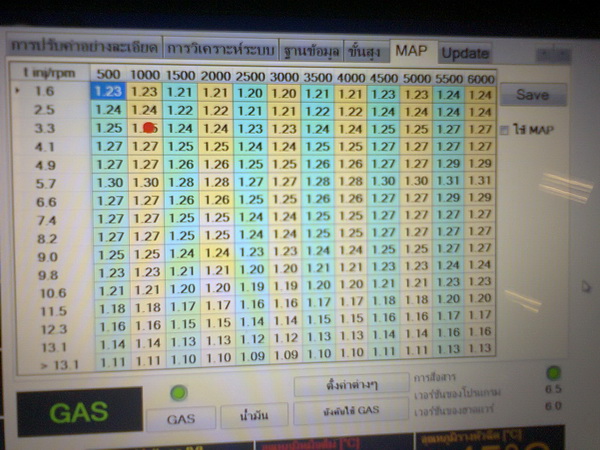
Task: Click the 1.28 cell at row 5.7, column 2000
Action: pyautogui.click(x=217, y=182)
